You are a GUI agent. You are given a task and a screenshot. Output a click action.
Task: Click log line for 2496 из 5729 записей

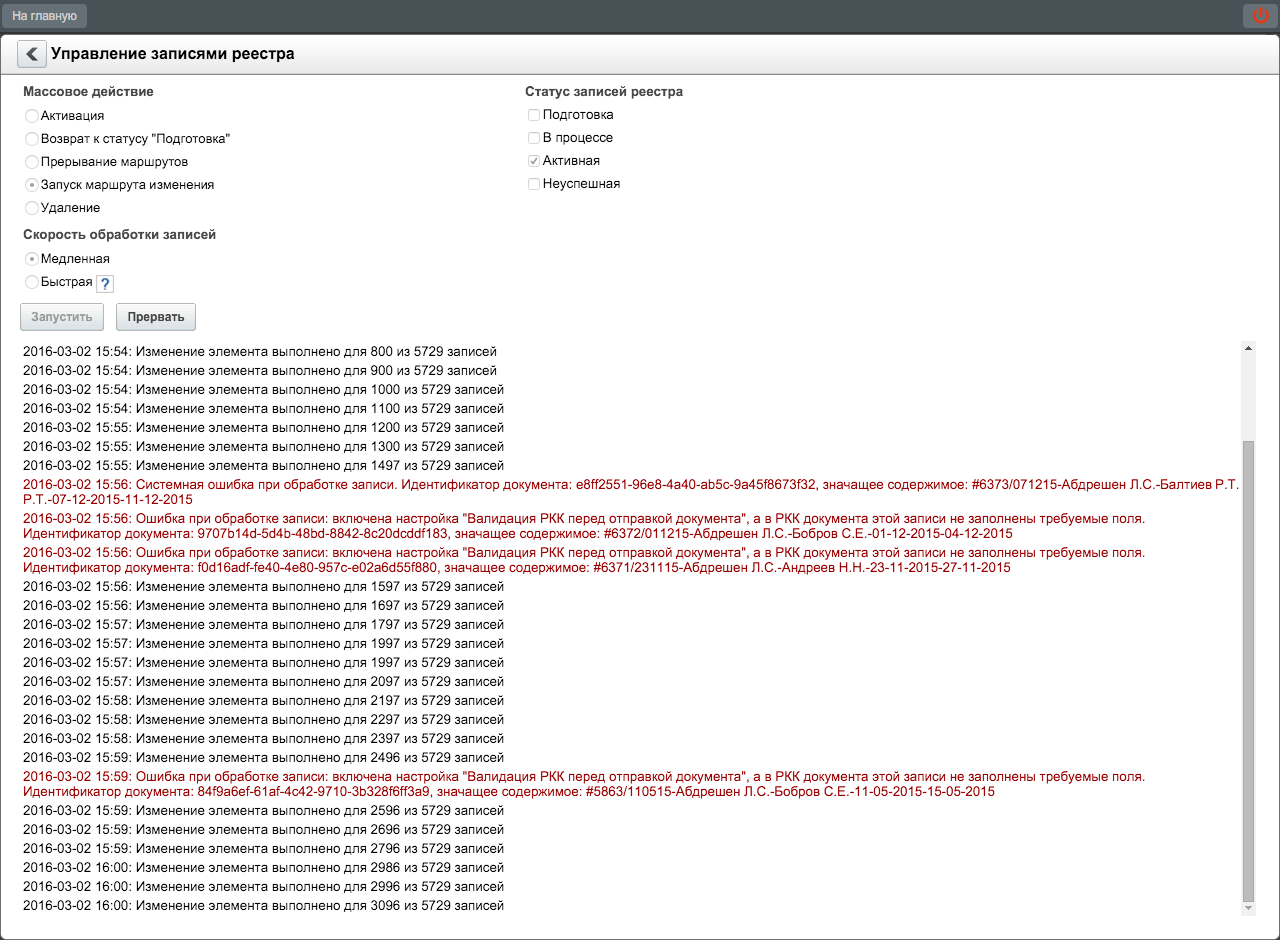(x=263, y=758)
